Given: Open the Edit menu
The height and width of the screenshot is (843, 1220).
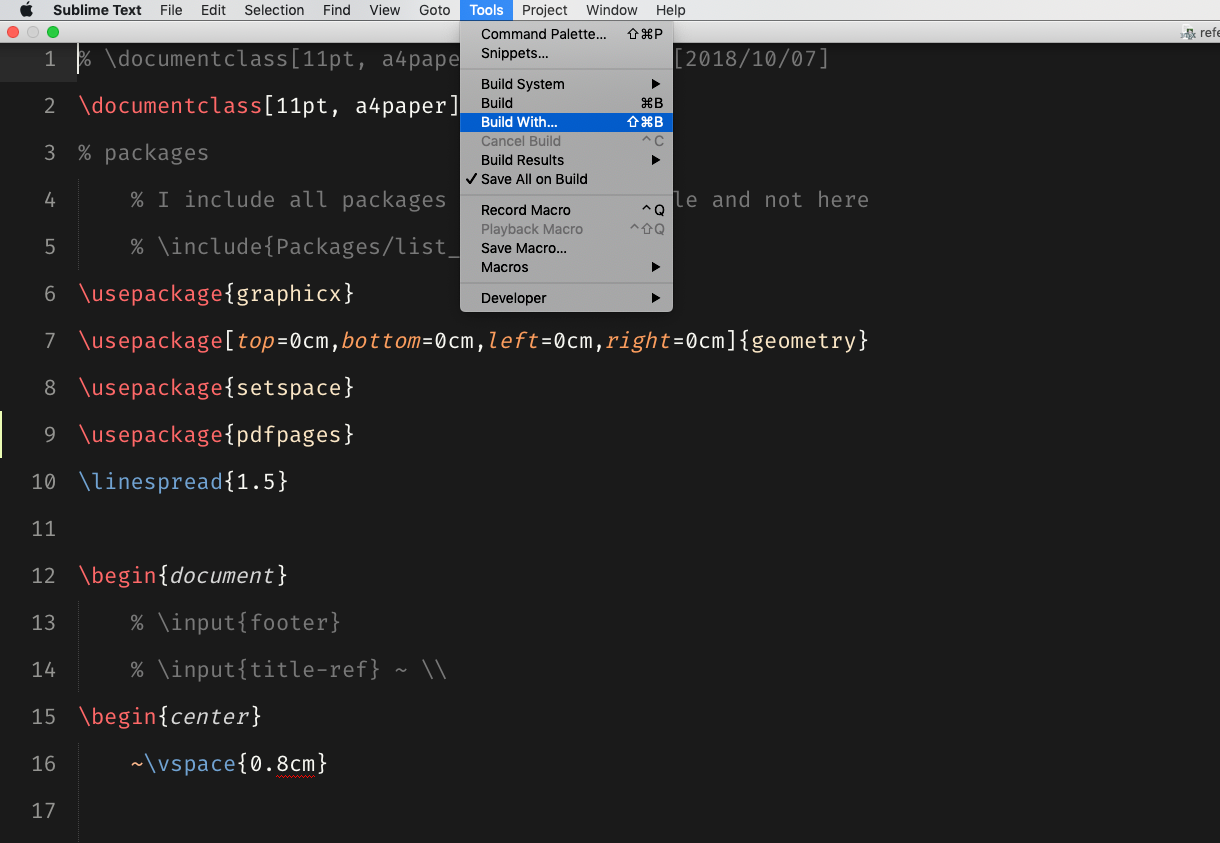Looking at the screenshot, I should click(x=213, y=10).
